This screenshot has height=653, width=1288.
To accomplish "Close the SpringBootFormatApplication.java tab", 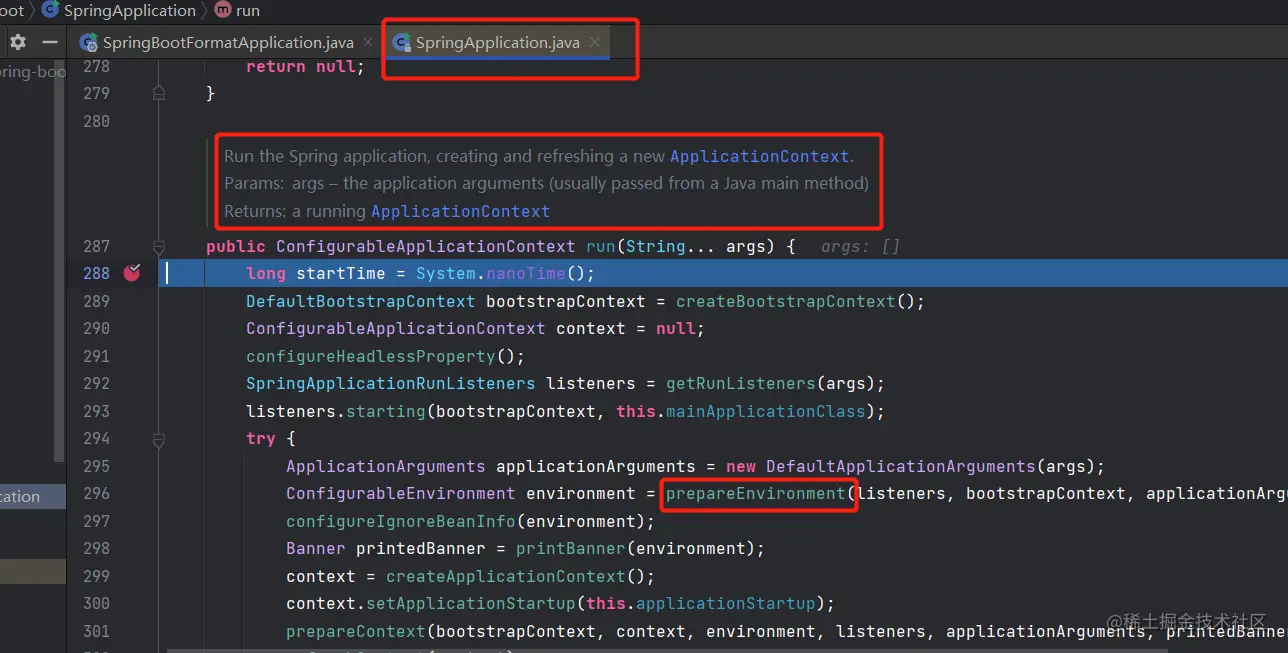I will pyautogui.click(x=367, y=43).
